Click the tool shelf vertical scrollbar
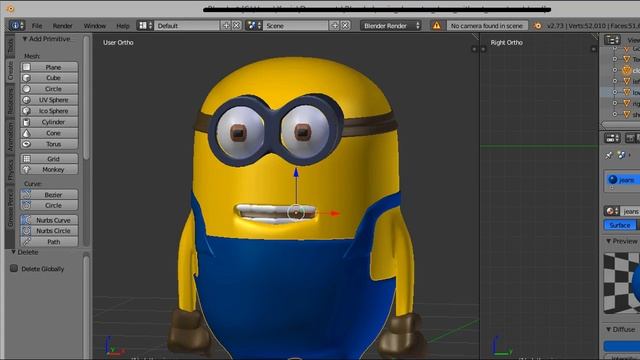Screen dimensions: 640x360 tap(86, 98)
